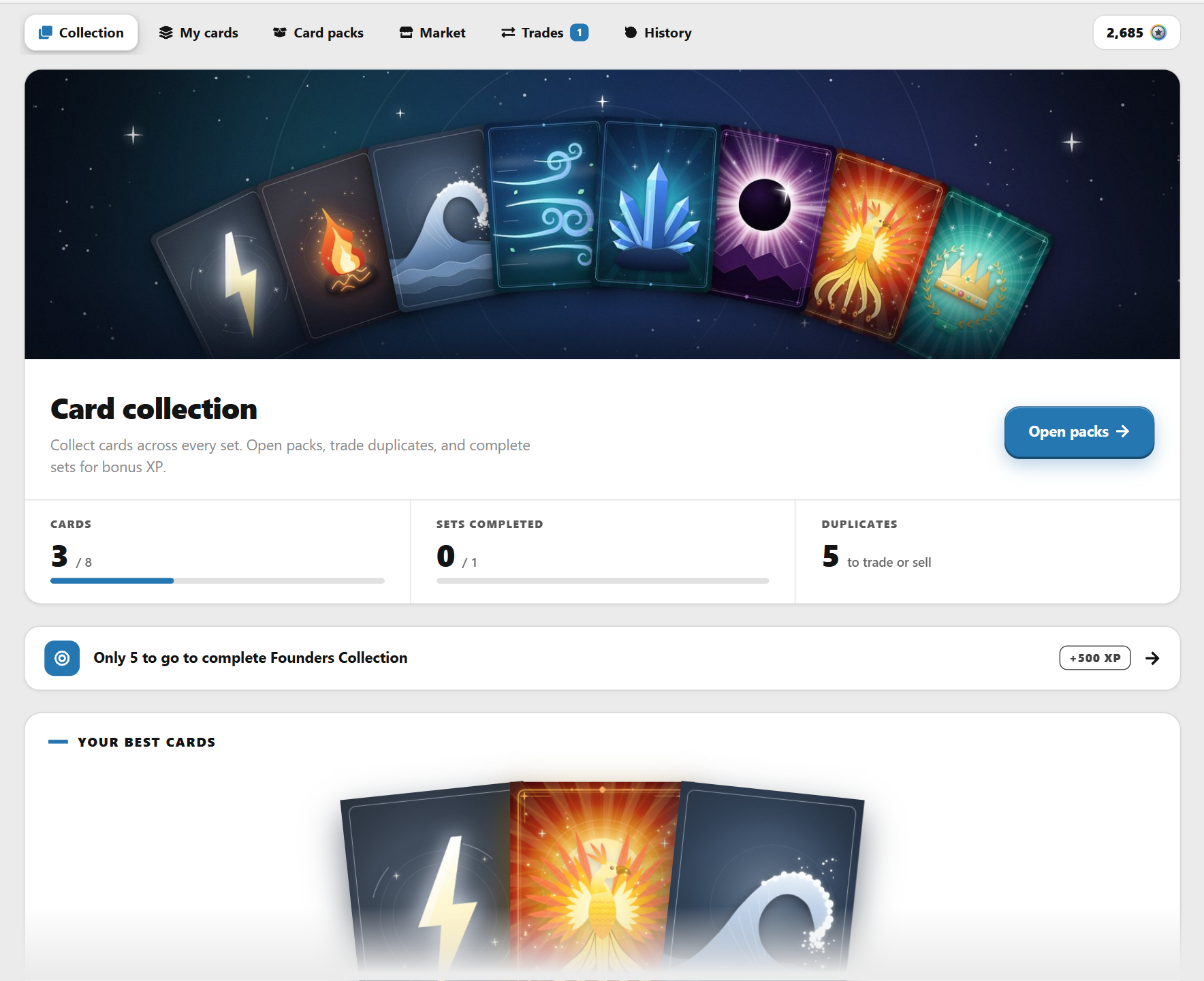Click the blue target icon in Founders banner
1204x981 pixels.
click(x=62, y=658)
